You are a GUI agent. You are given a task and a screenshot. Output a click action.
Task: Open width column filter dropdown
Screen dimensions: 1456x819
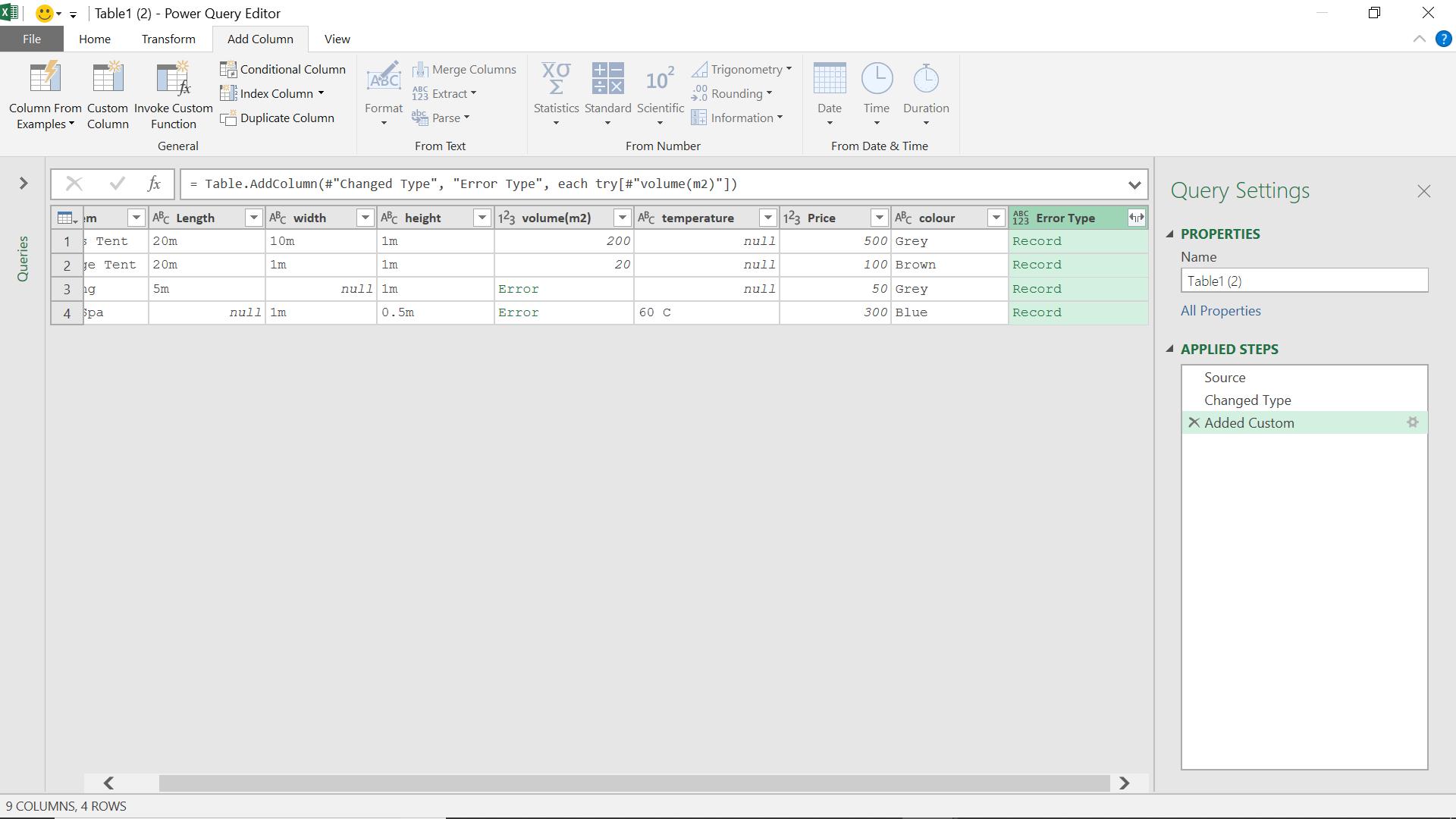pos(365,218)
